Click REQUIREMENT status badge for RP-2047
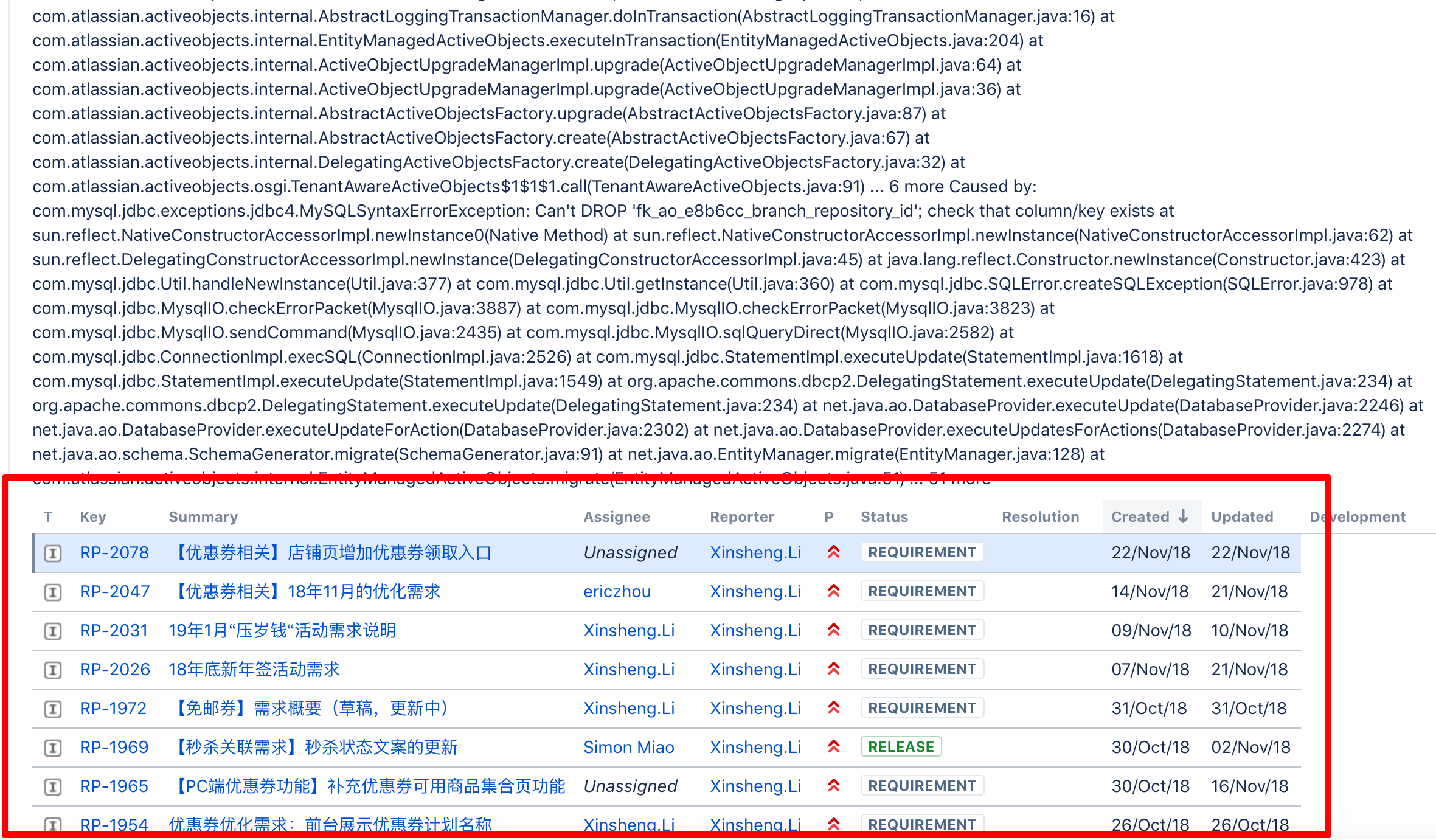1436x840 pixels. [x=922, y=591]
